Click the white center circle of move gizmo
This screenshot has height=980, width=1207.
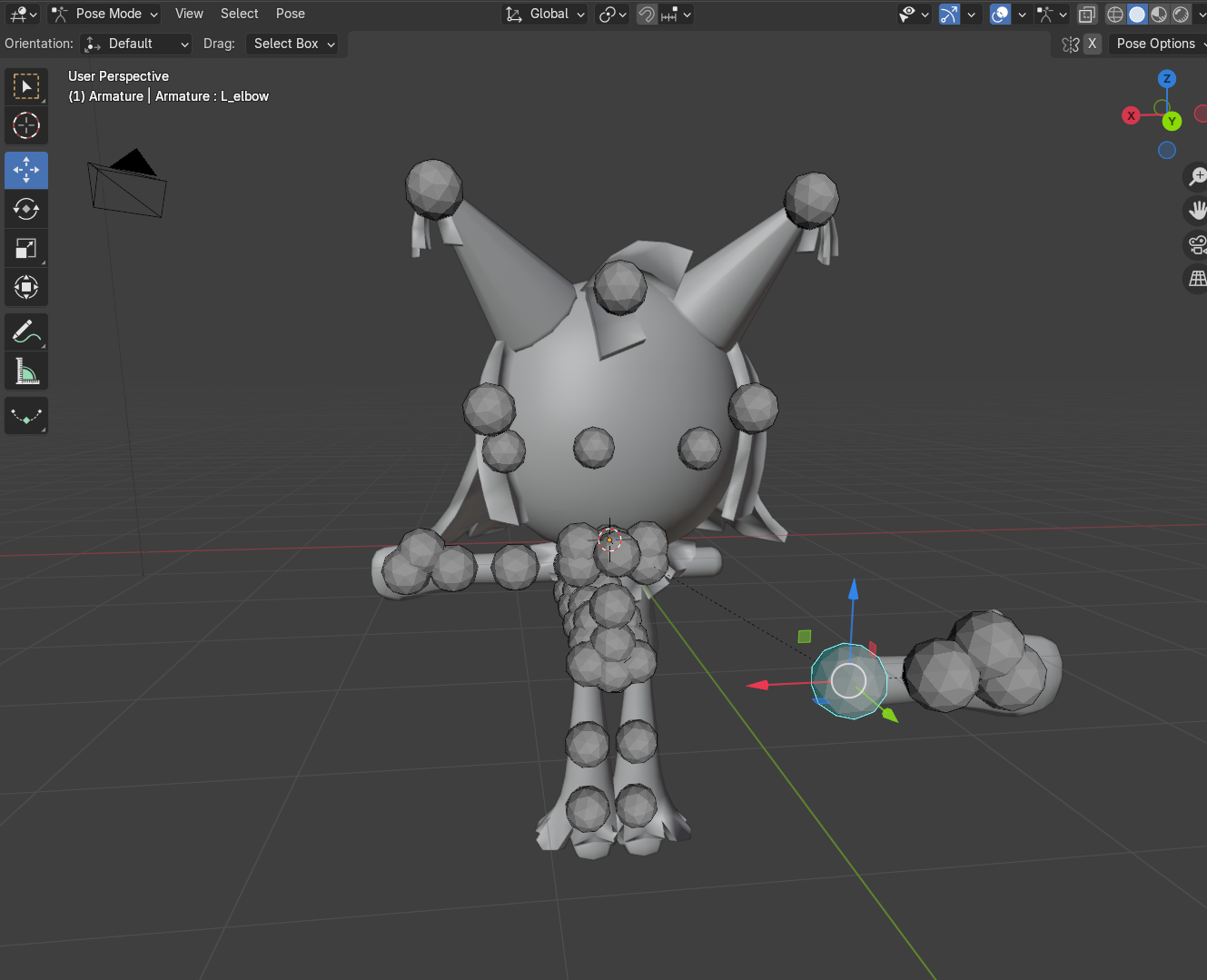848,680
